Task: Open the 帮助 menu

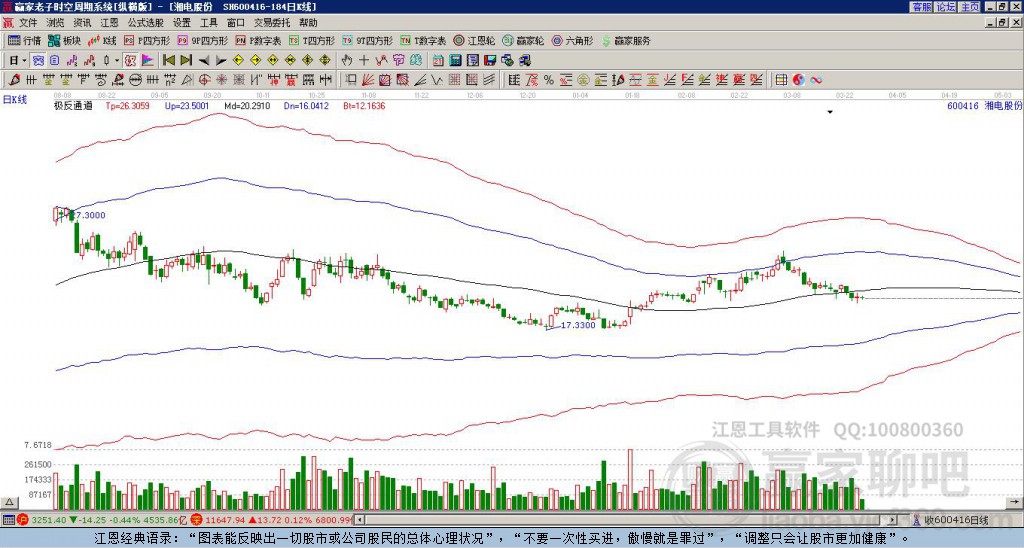Action: (x=308, y=23)
